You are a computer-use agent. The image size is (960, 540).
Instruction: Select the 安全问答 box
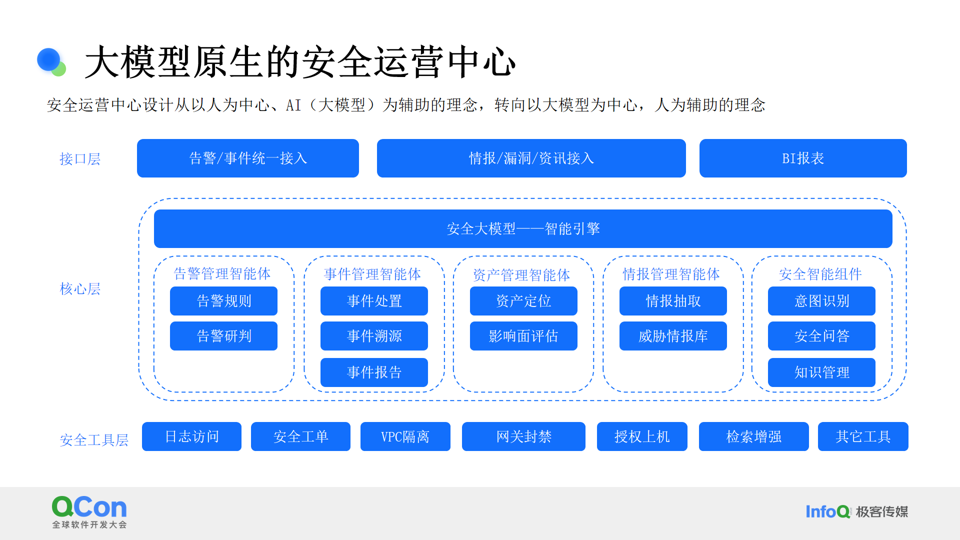tap(822, 336)
